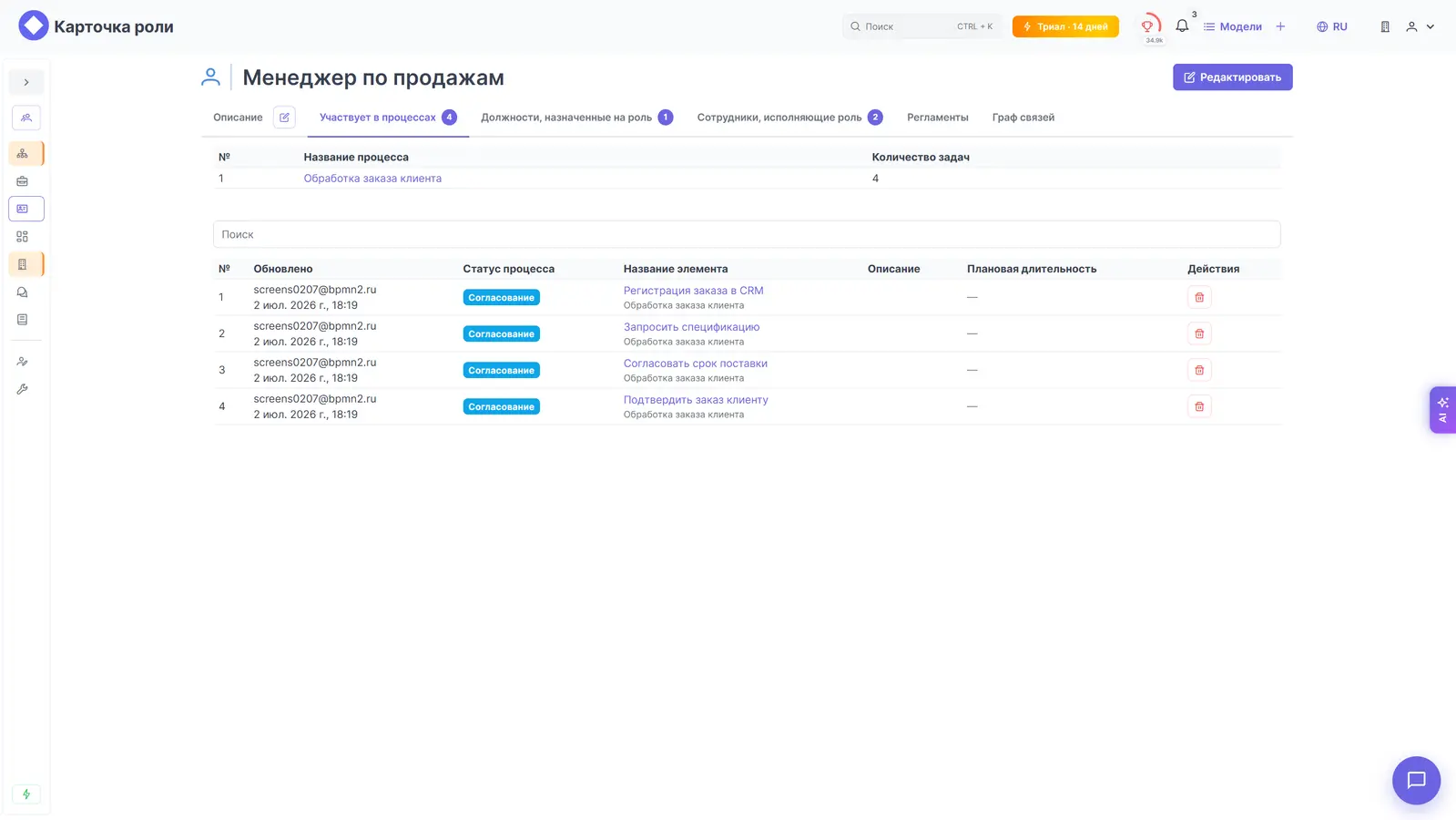
Task: Open the org chart icon in sidebar
Action: click(x=23, y=153)
